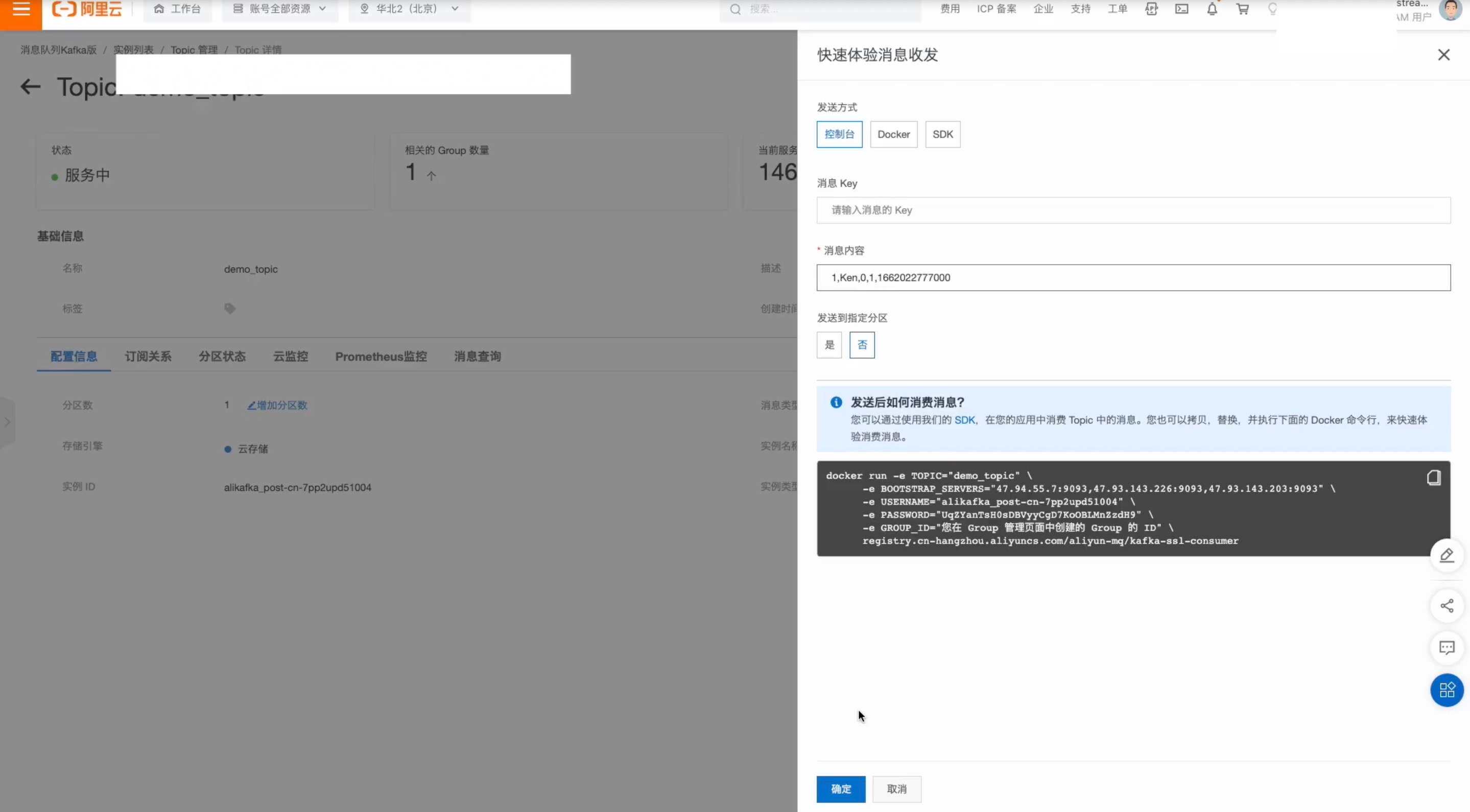This screenshot has width=1470, height=812.
Task: Select 控制台 as the send method
Action: coord(839,134)
